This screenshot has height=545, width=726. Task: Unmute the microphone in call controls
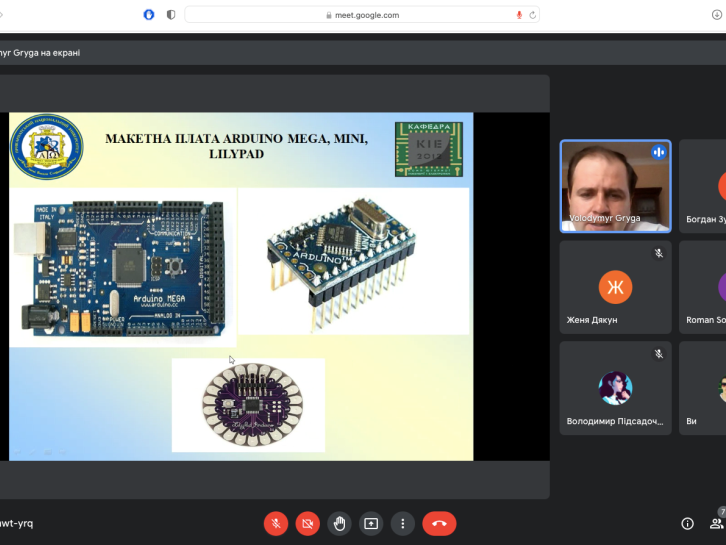[x=276, y=523]
